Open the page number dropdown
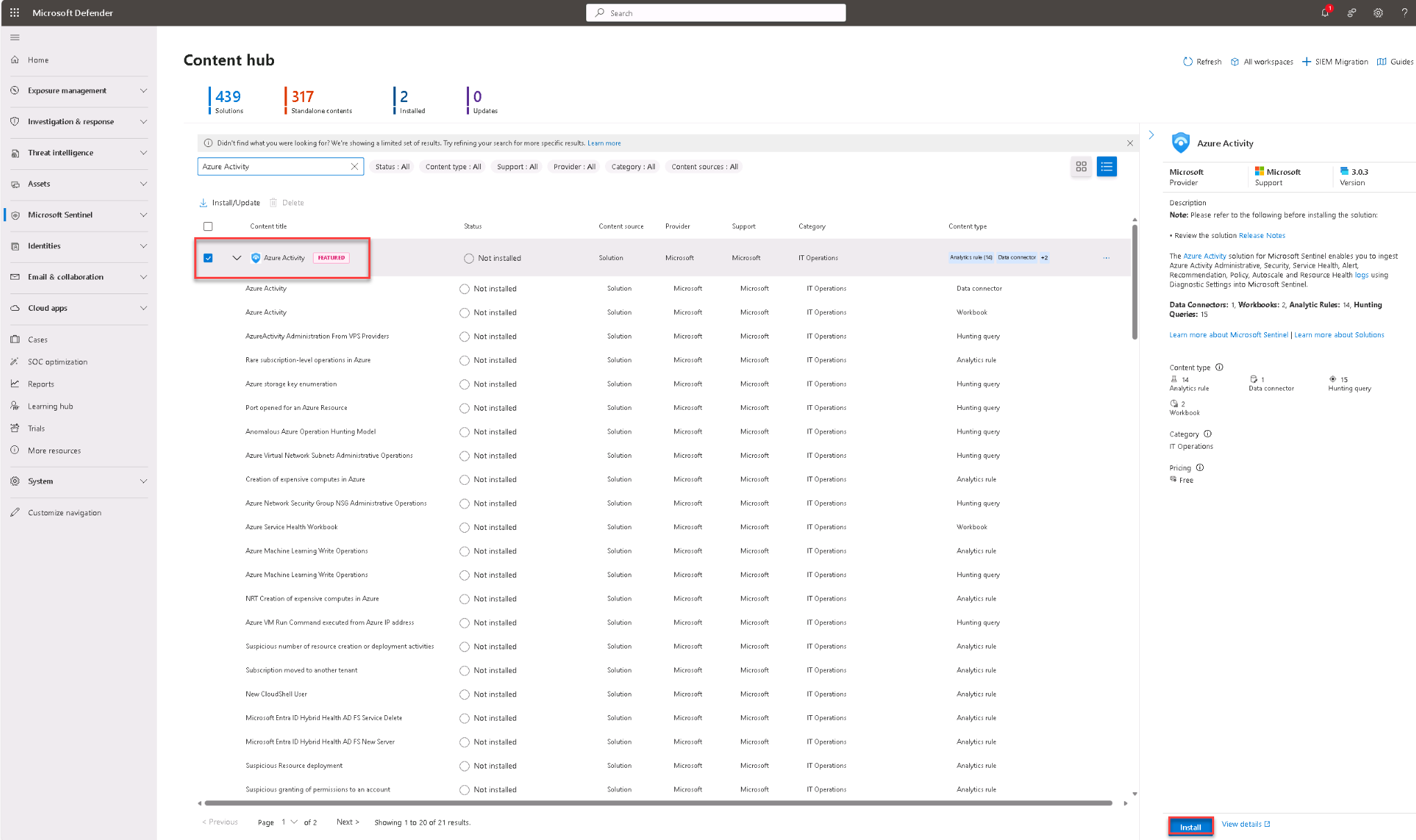This screenshot has height=840, width=1416. click(290, 822)
